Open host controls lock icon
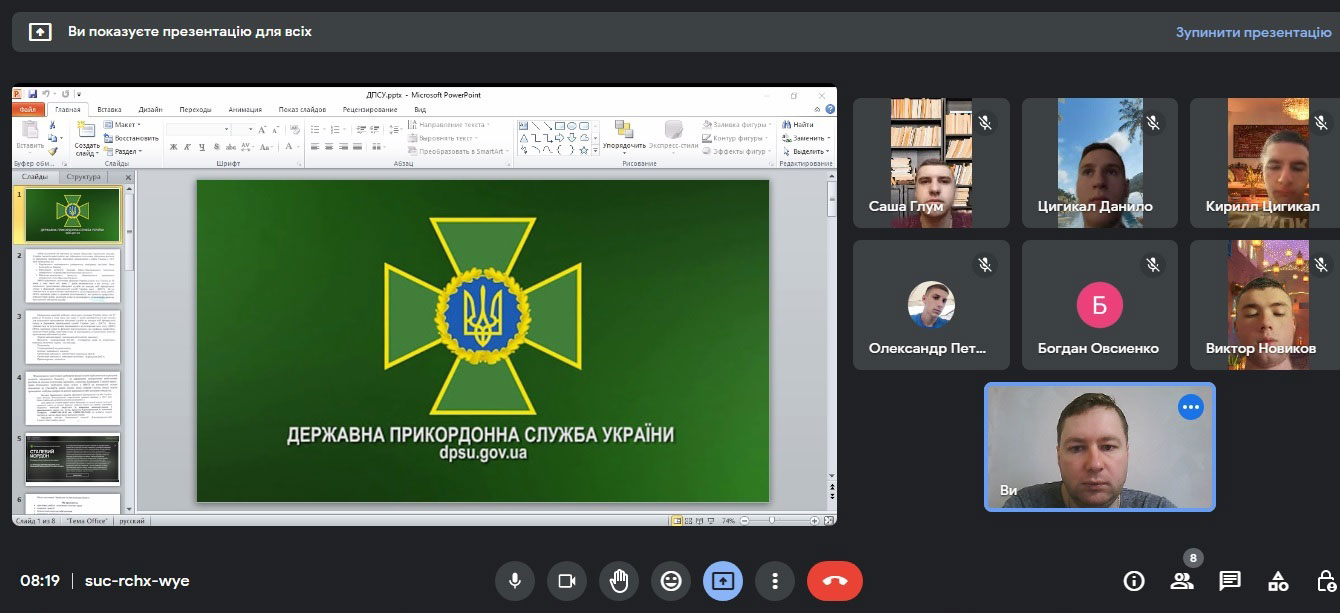The image size is (1340, 613). tap(1326, 581)
